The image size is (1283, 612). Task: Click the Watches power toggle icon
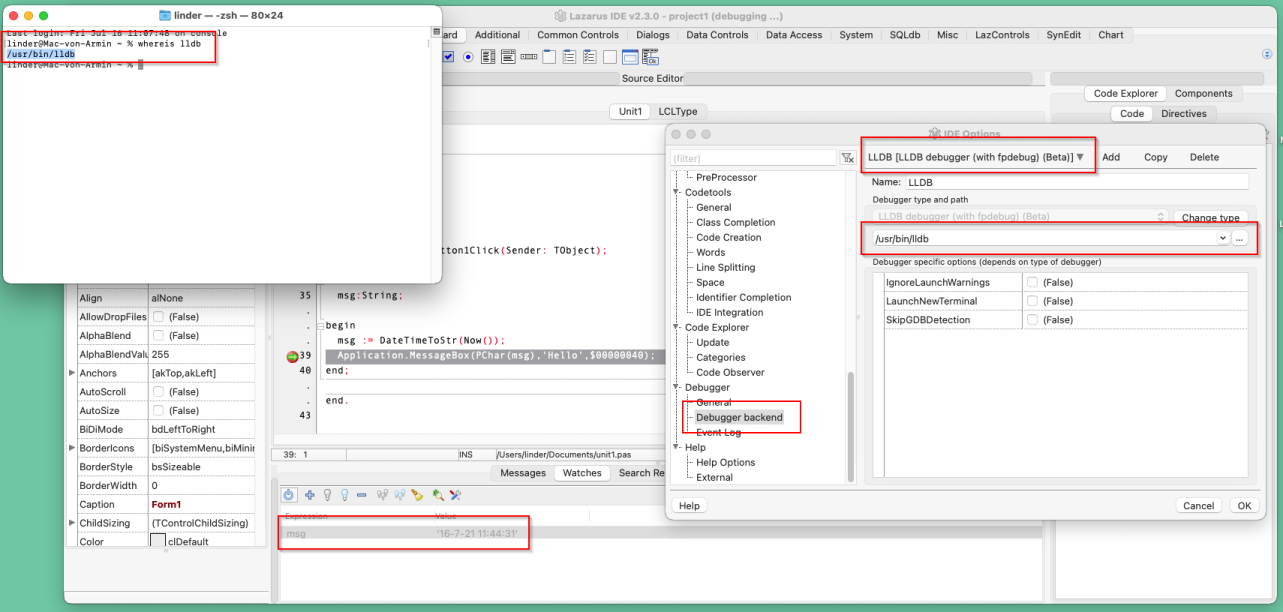[289, 495]
